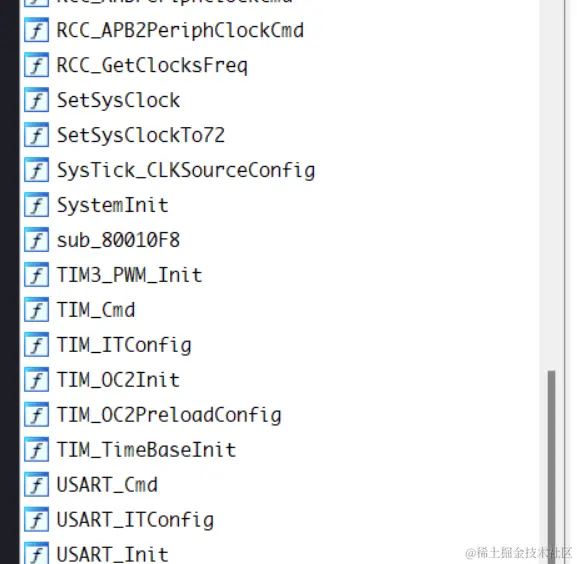Select SetSysClockTo72 in the function list

141,135
